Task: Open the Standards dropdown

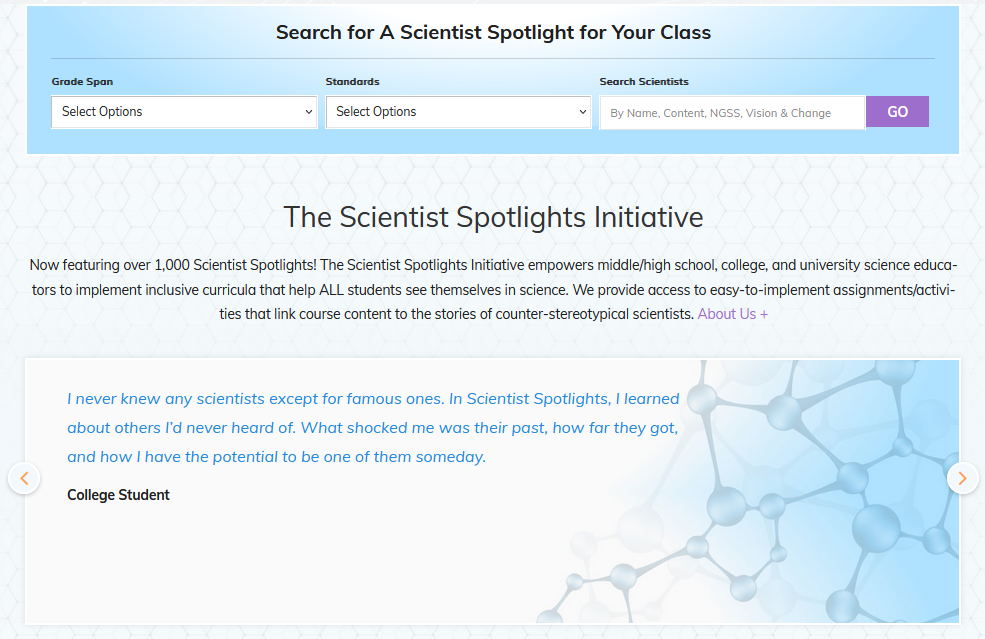Action: 458,112
